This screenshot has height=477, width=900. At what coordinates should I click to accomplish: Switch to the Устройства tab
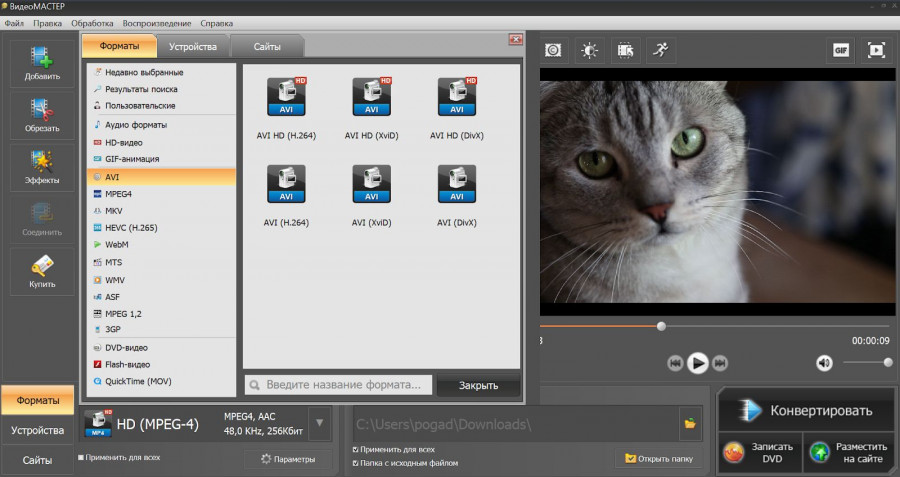[x=192, y=46]
